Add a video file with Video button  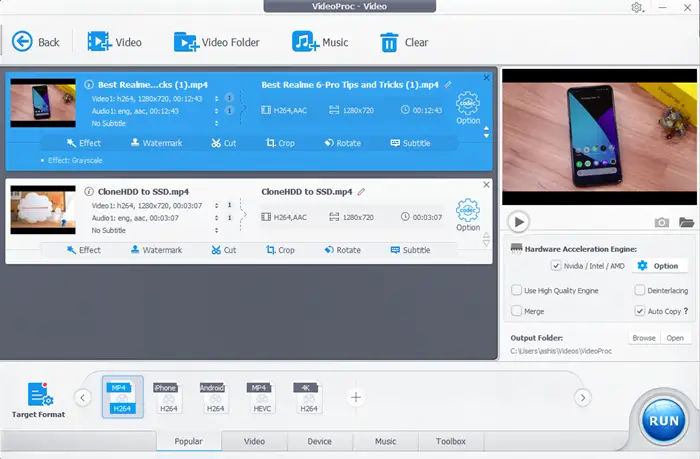tap(114, 42)
